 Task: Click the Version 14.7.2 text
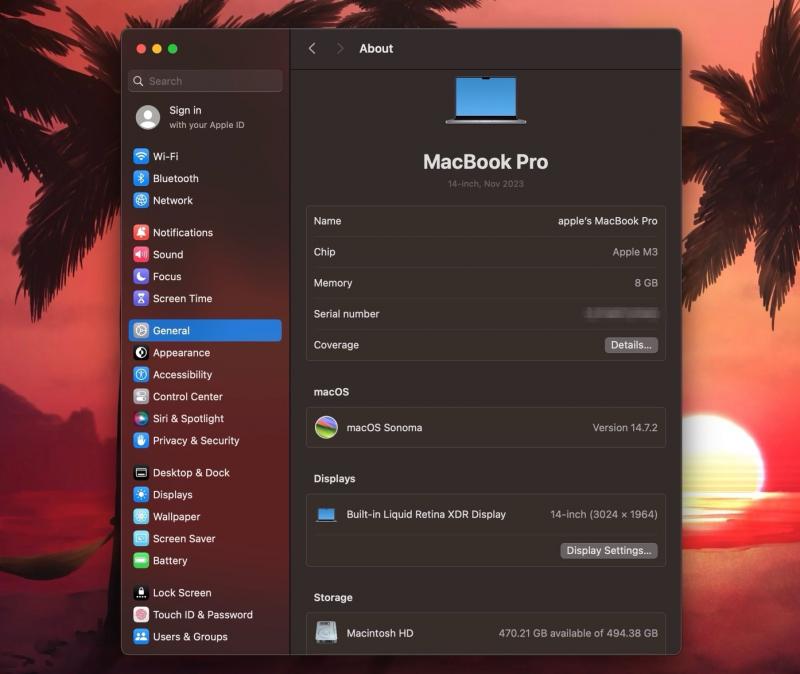tap(625, 428)
